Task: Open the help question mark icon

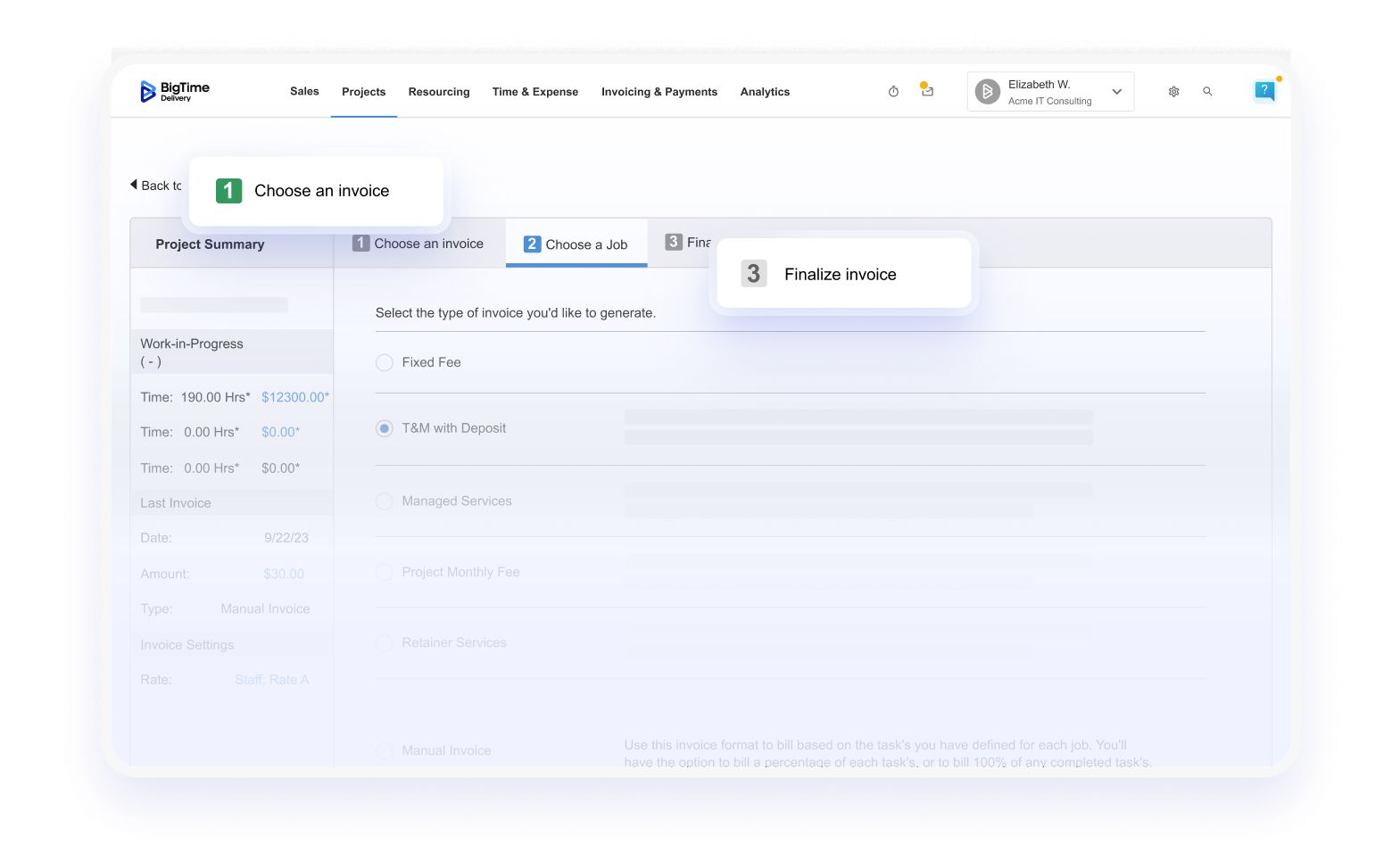Action: pos(1263,90)
